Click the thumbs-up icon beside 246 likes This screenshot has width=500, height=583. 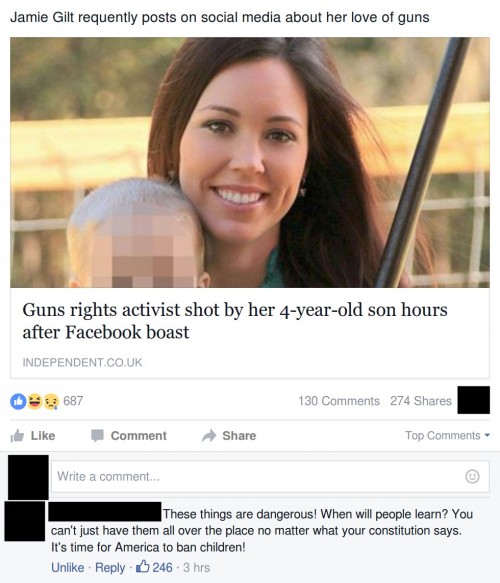143,567
